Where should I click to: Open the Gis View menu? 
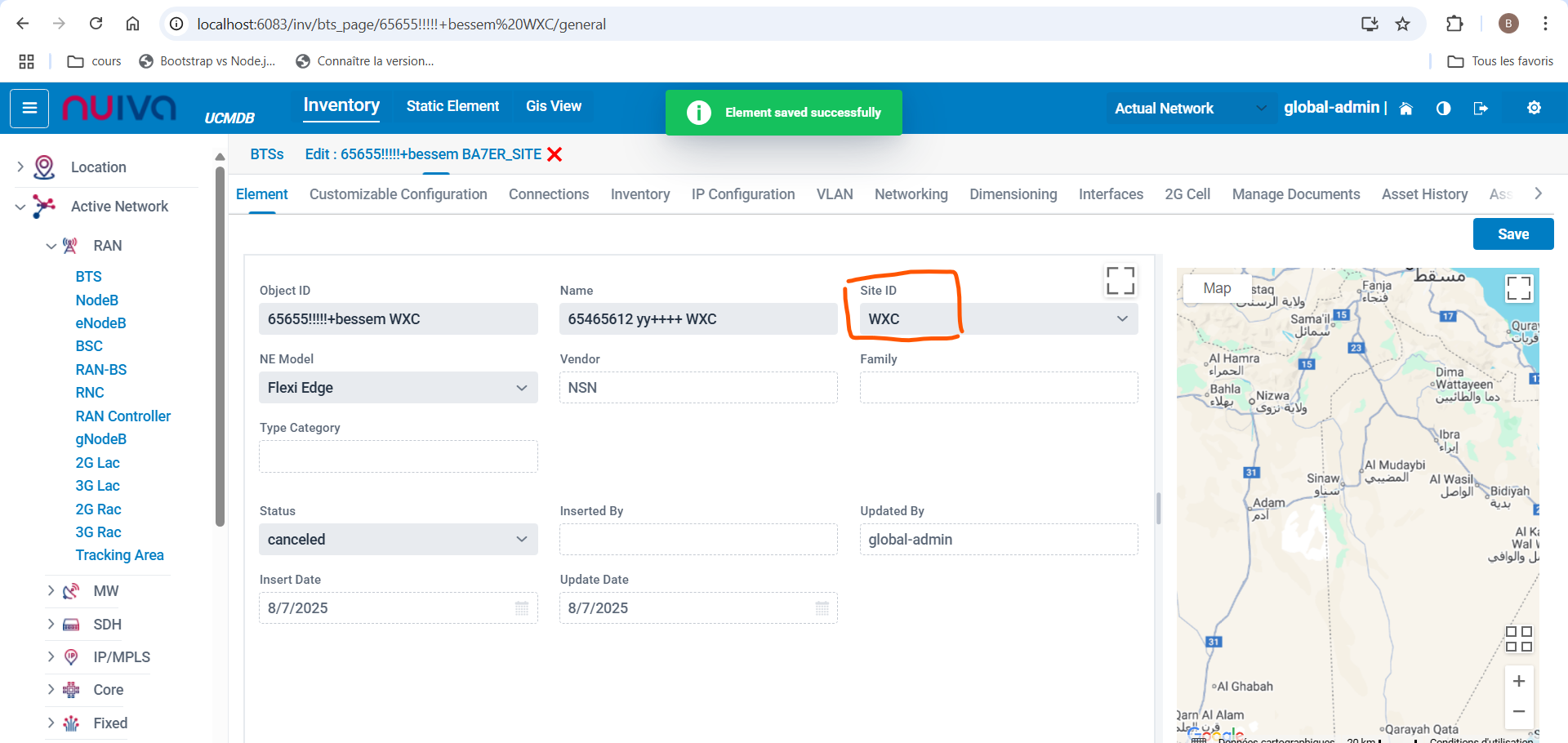pos(553,106)
